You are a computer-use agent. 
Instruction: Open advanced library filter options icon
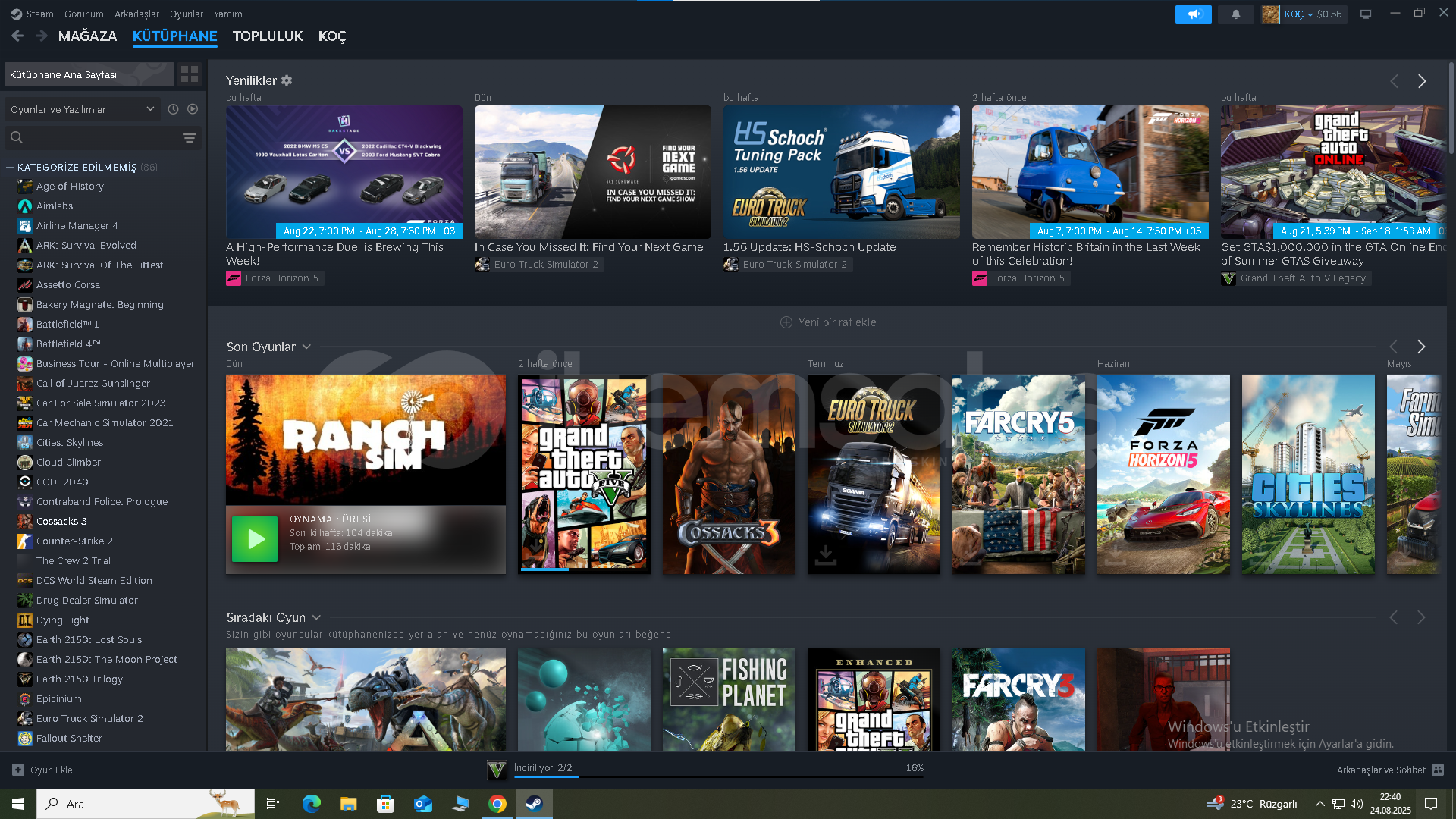click(x=190, y=137)
